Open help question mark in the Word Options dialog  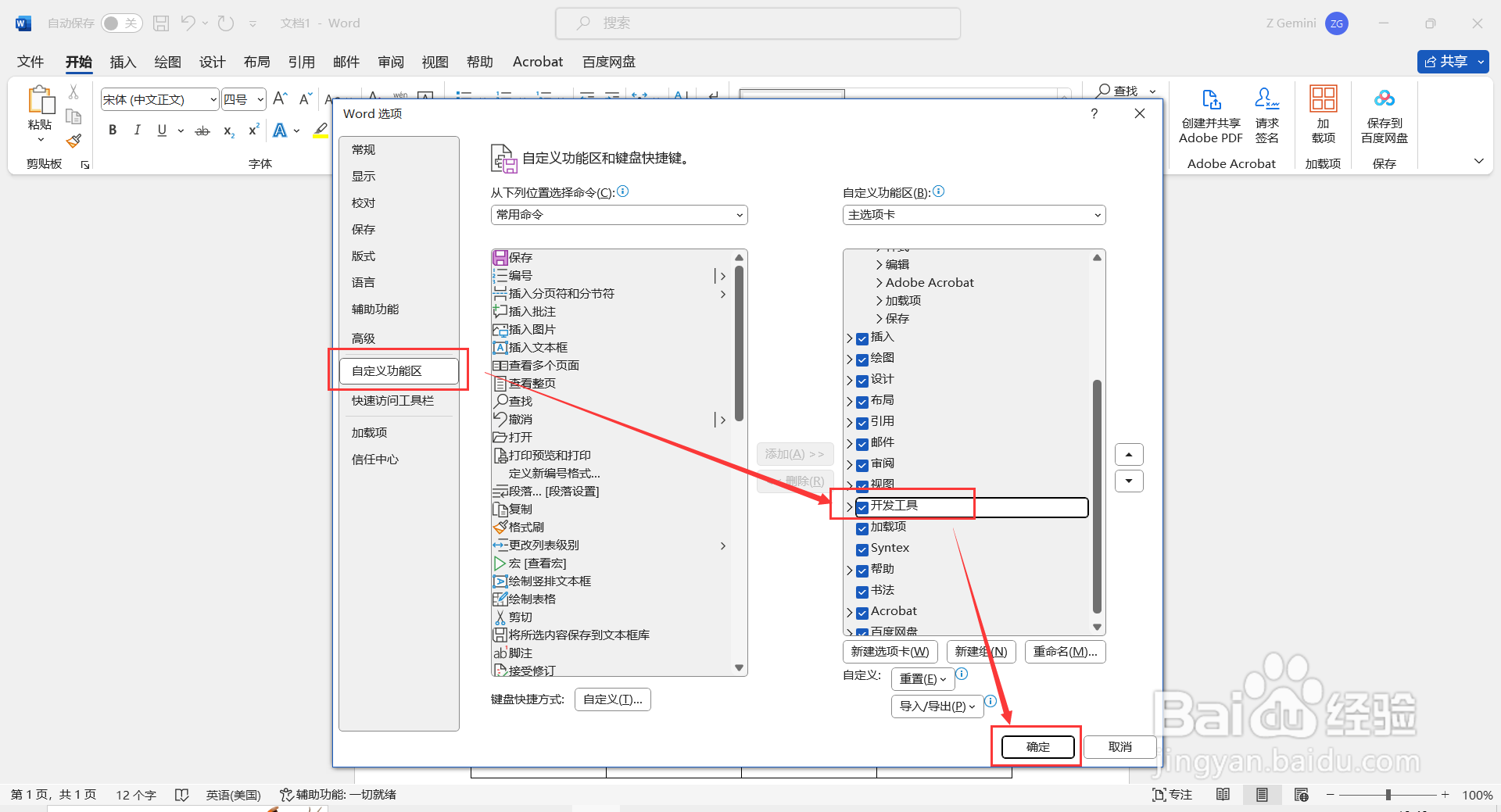(1094, 113)
